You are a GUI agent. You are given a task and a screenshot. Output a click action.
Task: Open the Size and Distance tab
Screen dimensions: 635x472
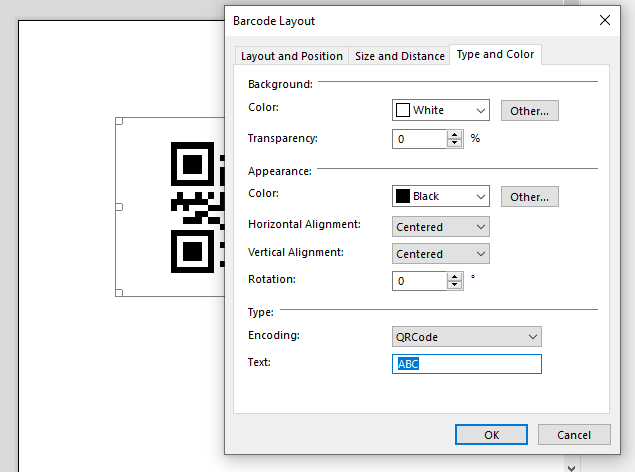point(399,56)
